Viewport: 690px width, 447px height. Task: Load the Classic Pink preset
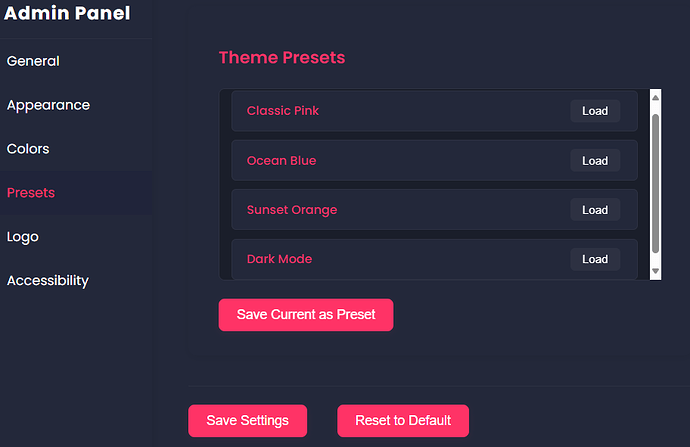595,111
